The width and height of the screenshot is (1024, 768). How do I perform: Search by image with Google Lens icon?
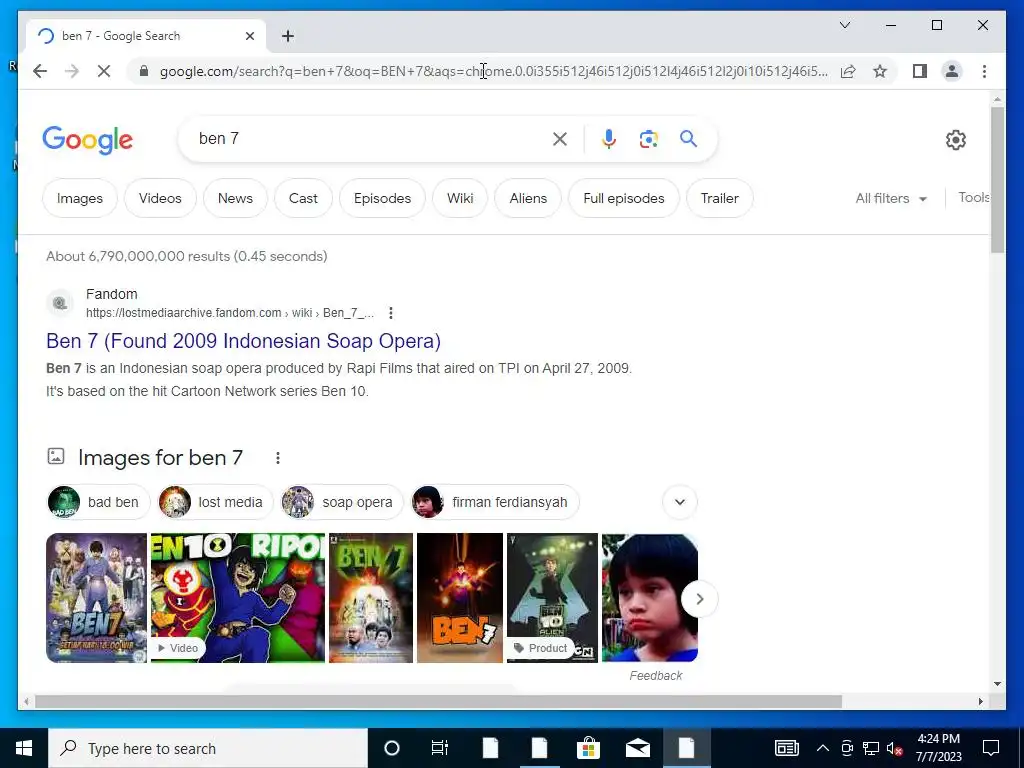(648, 139)
